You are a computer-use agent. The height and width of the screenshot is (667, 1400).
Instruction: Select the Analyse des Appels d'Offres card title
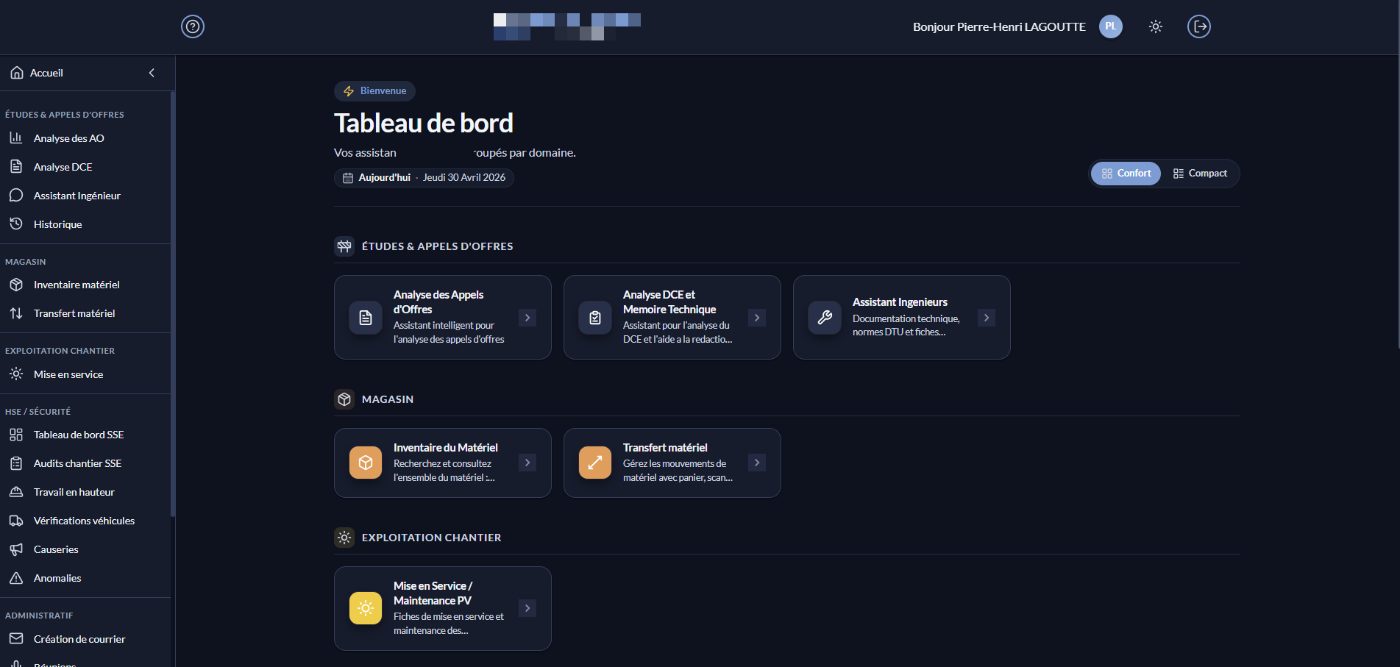(x=439, y=302)
